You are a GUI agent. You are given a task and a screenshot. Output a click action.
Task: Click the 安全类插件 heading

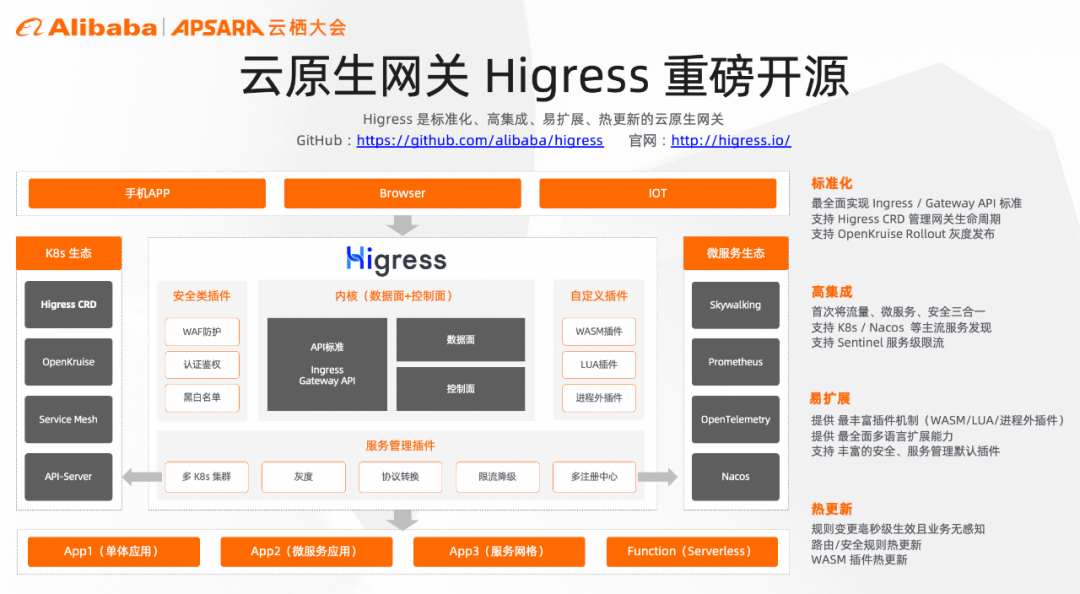click(202, 296)
